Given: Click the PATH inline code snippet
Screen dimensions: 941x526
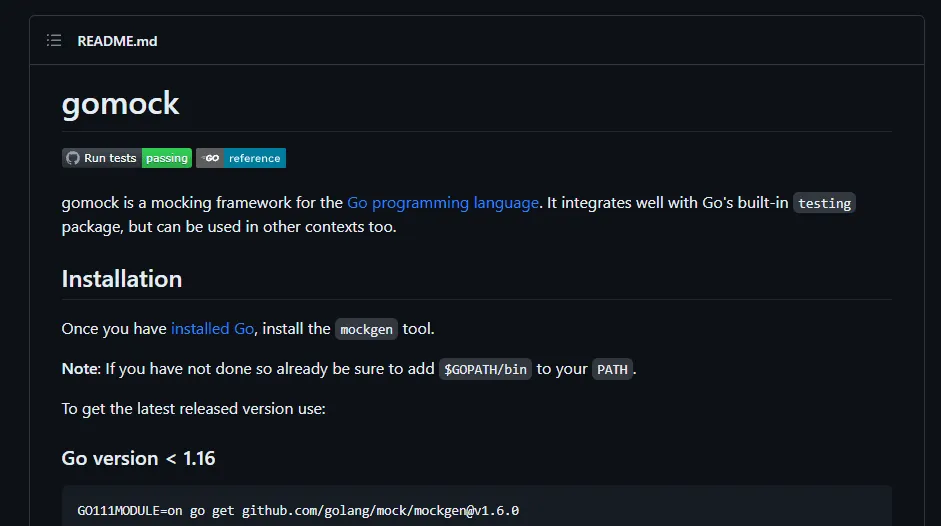Looking at the screenshot, I should click(x=612, y=369).
